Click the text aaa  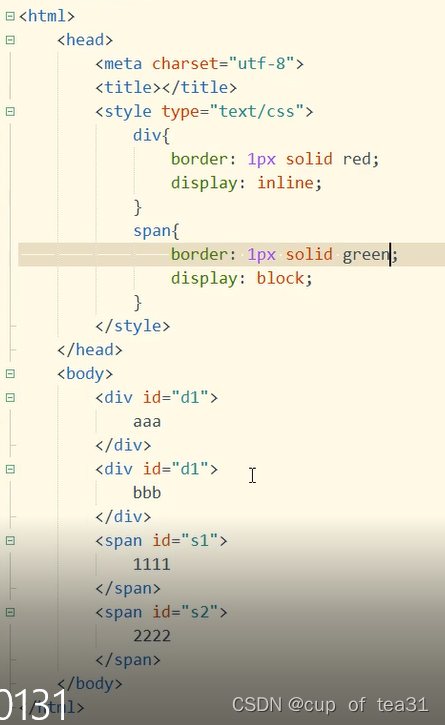click(x=147, y=422)
